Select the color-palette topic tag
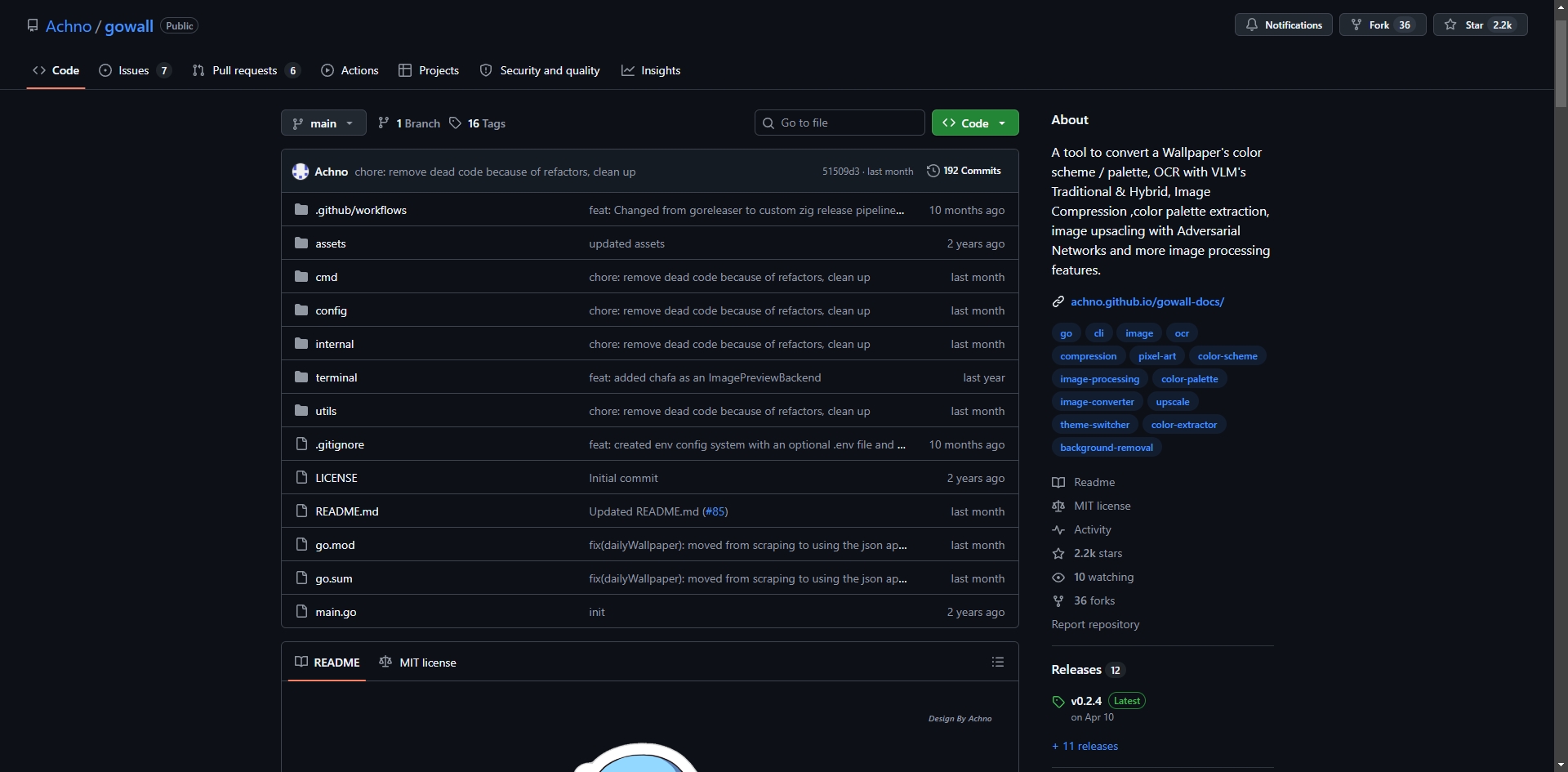The width and height of the screenshot is (1568, 772). (1189, 379)
